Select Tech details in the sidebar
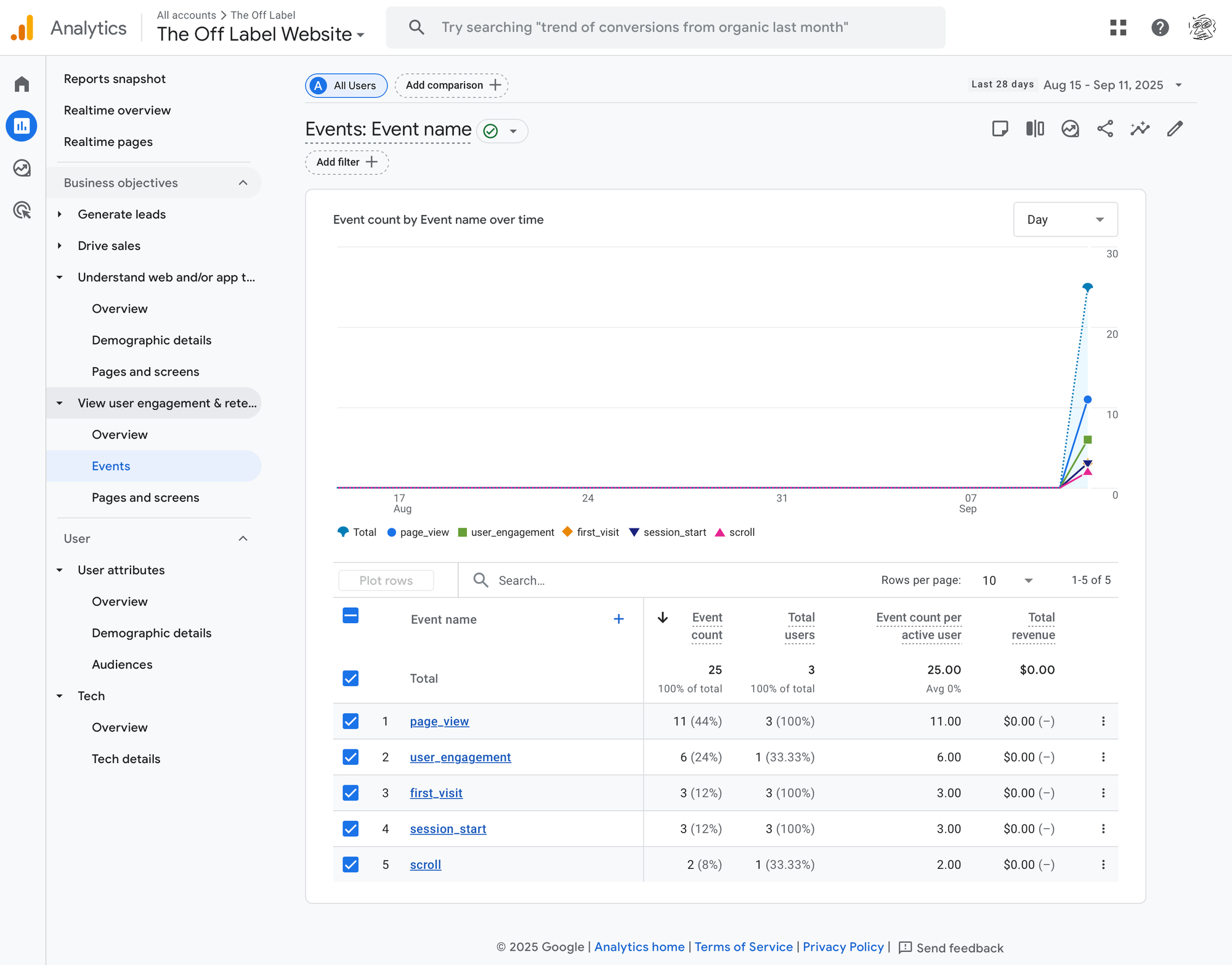 click(126, 759)
